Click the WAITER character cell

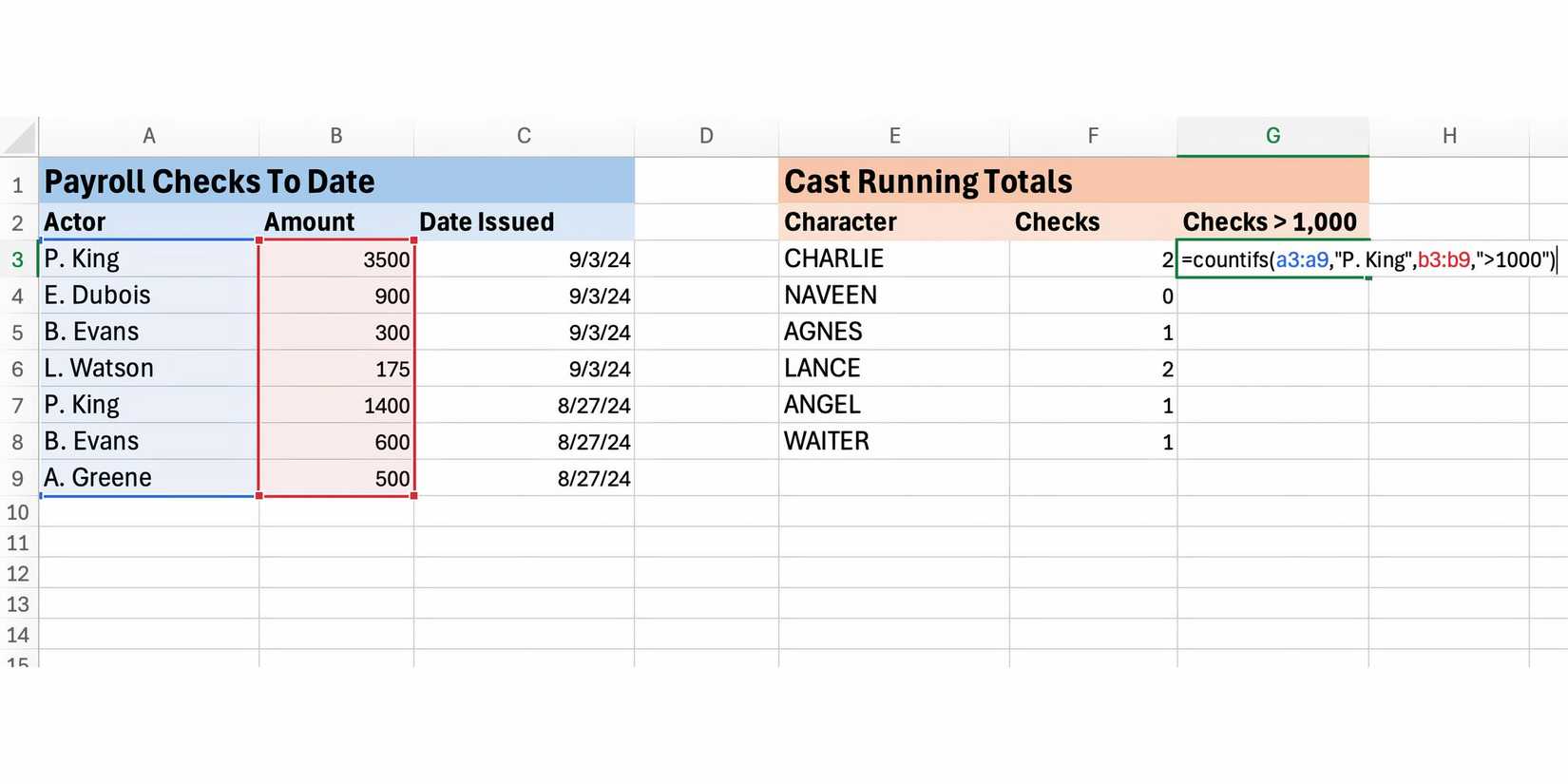893,442
